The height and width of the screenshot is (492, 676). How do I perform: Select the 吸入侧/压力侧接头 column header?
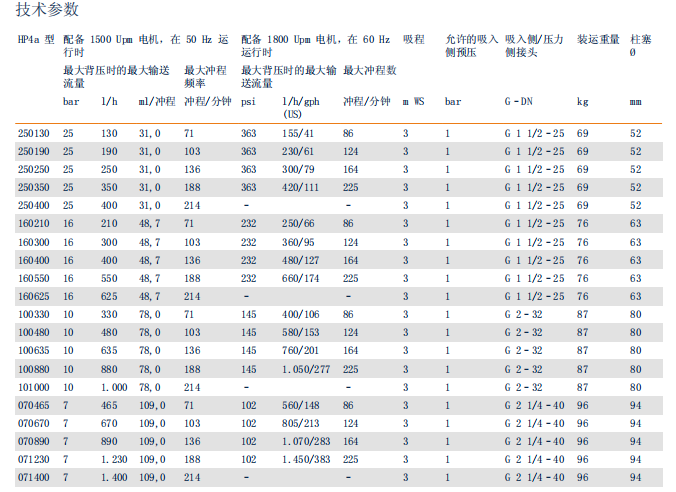pyautogui.click(x=533, y=44)
